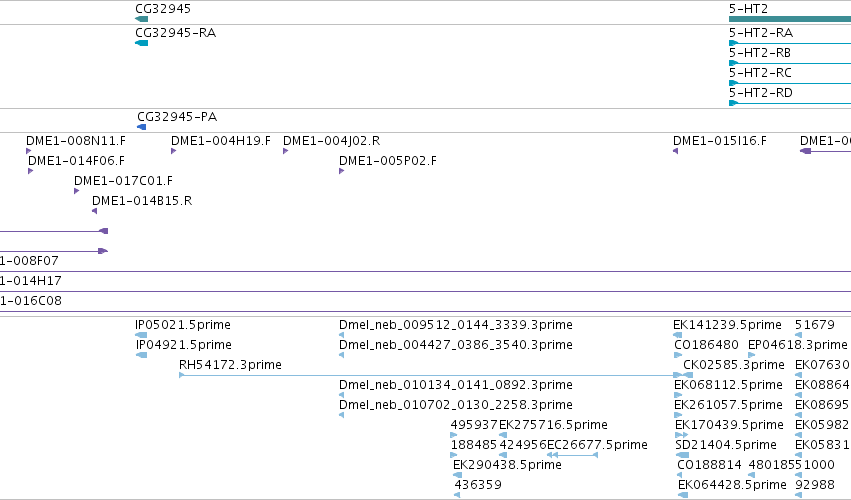Screen dimensions: 851x500
Task: Click the EK290438.5prime feature arrow
Action: point(458,475)
